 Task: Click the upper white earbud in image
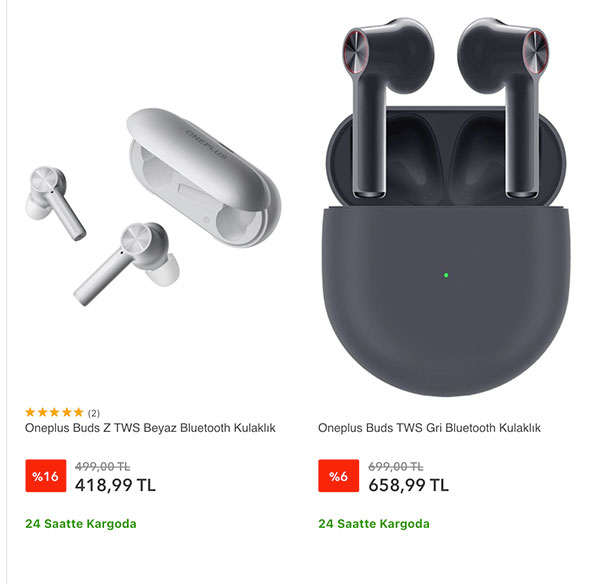click(x=54, y=201)
